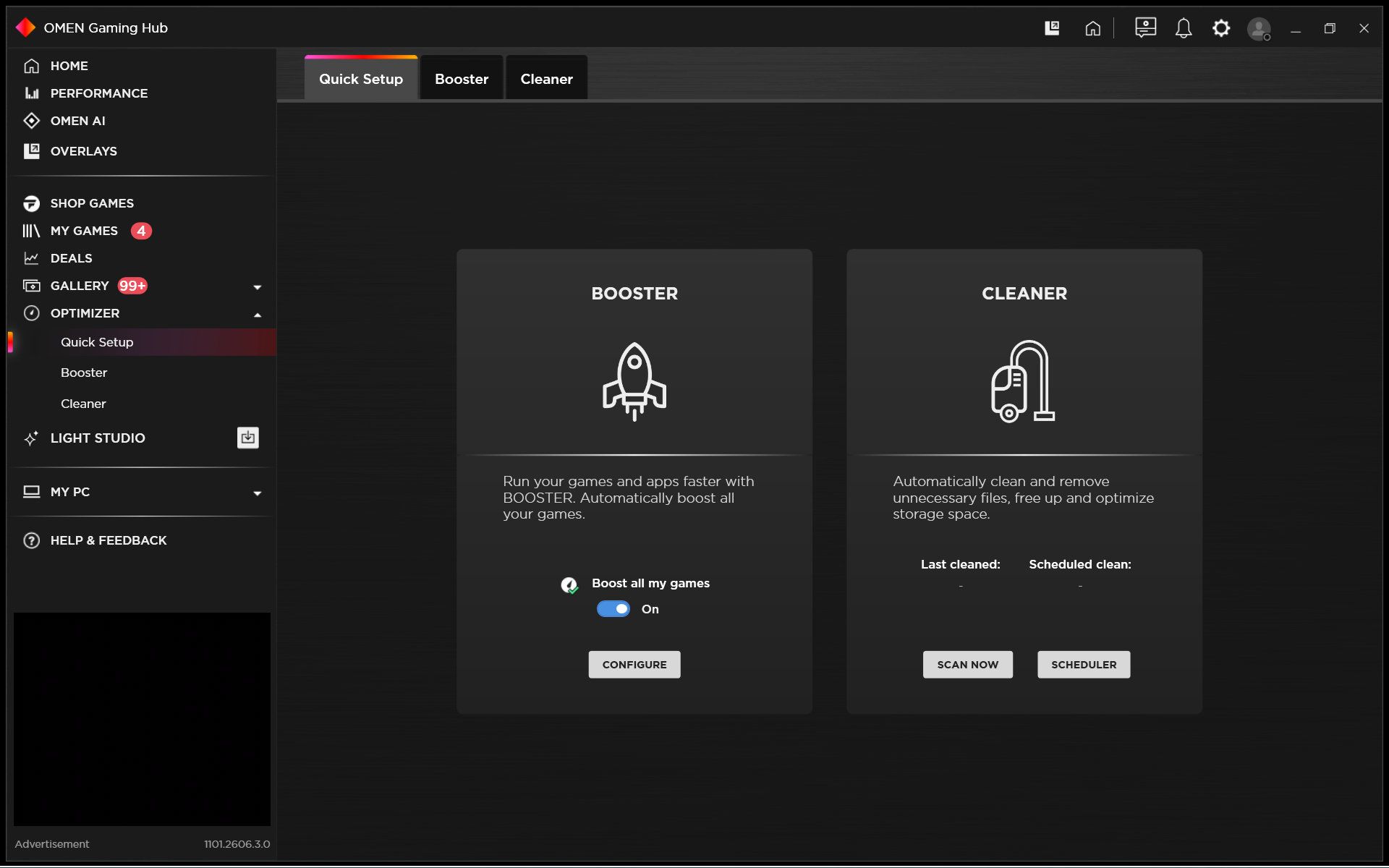Open the feedback chat icon in title bar

click(x=1145, y=27)
